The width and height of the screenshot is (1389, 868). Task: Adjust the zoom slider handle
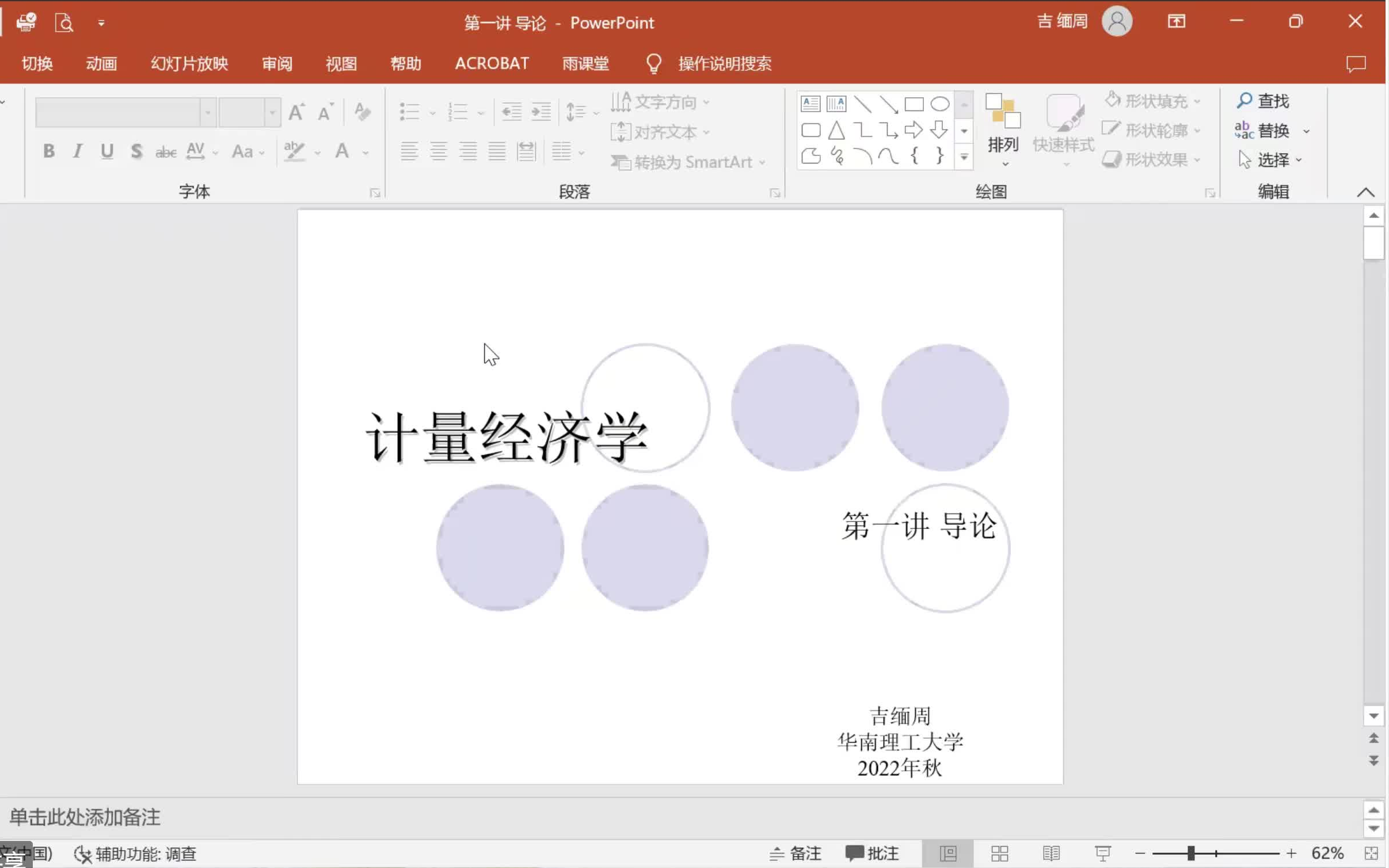(x=1190, y=853)
